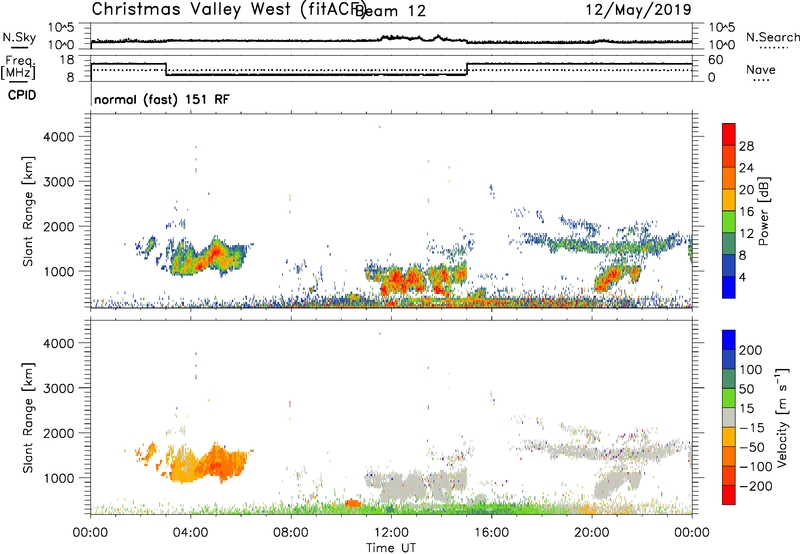Click the '200' label on Velocity colorbar
Screen dimensions: 800x554
(751, 350)
